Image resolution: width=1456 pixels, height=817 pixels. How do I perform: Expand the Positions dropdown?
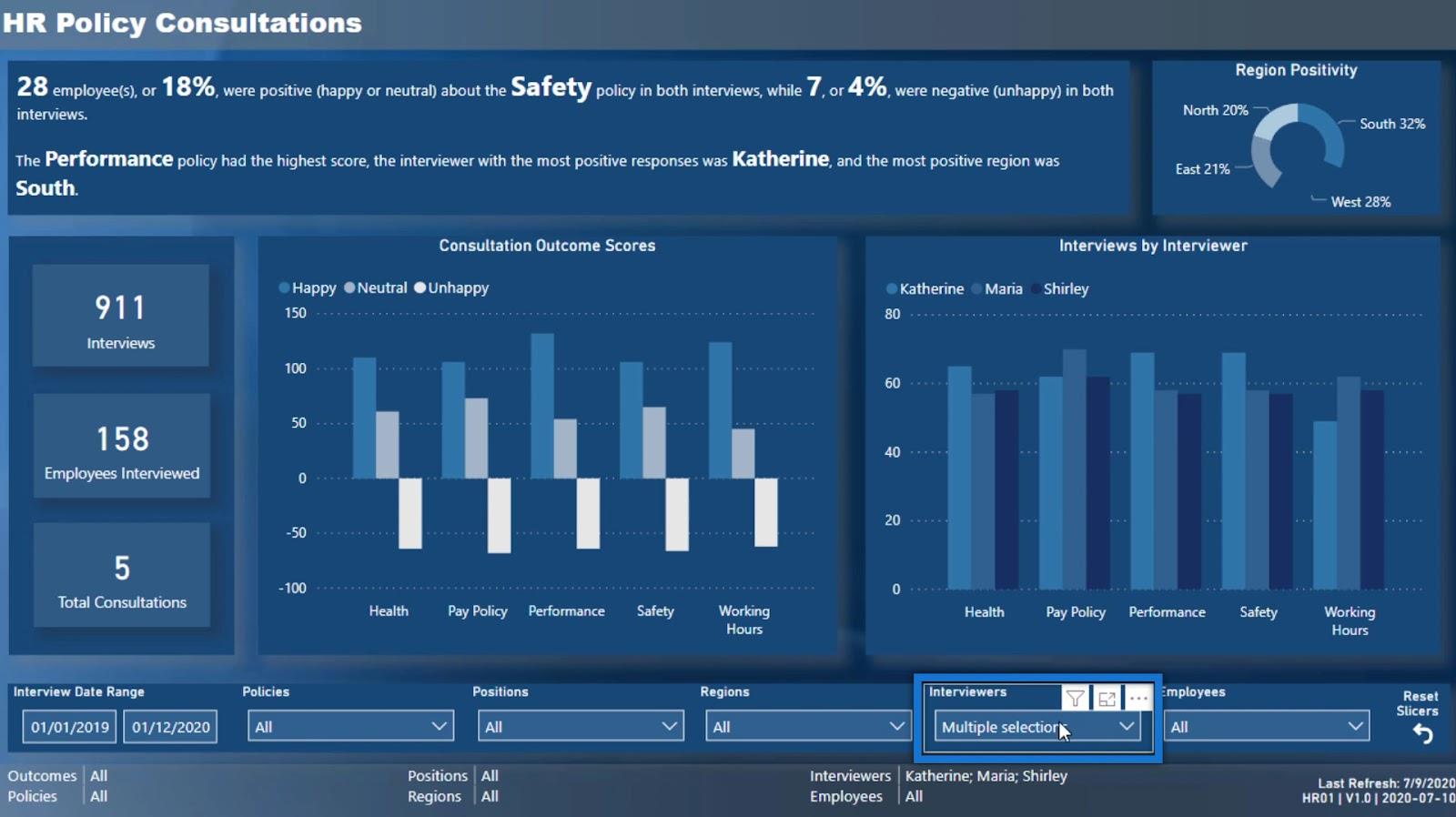[x=581, y=726]
